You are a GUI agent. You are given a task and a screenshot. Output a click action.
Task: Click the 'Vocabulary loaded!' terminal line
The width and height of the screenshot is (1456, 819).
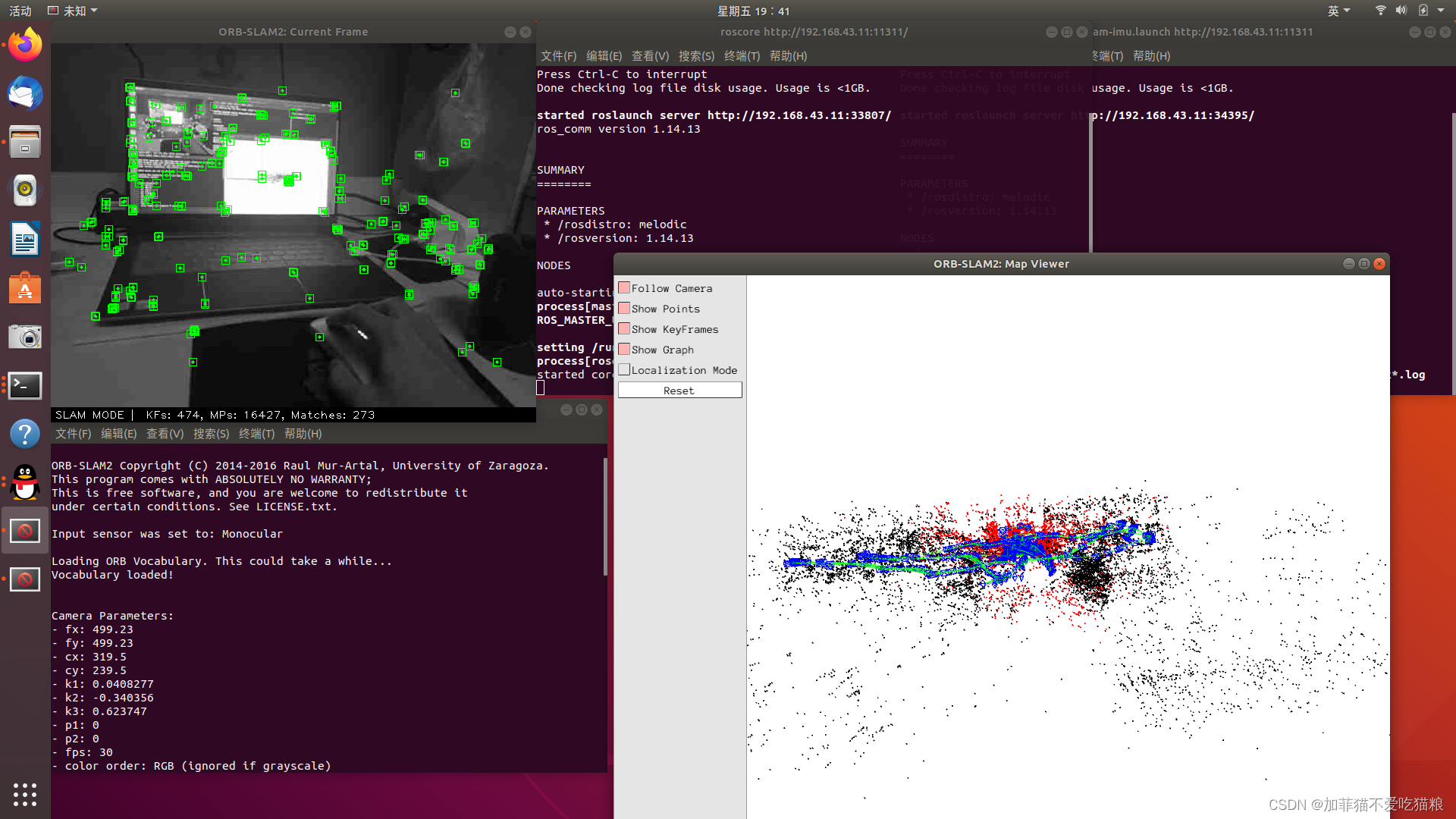coord(112,575)
